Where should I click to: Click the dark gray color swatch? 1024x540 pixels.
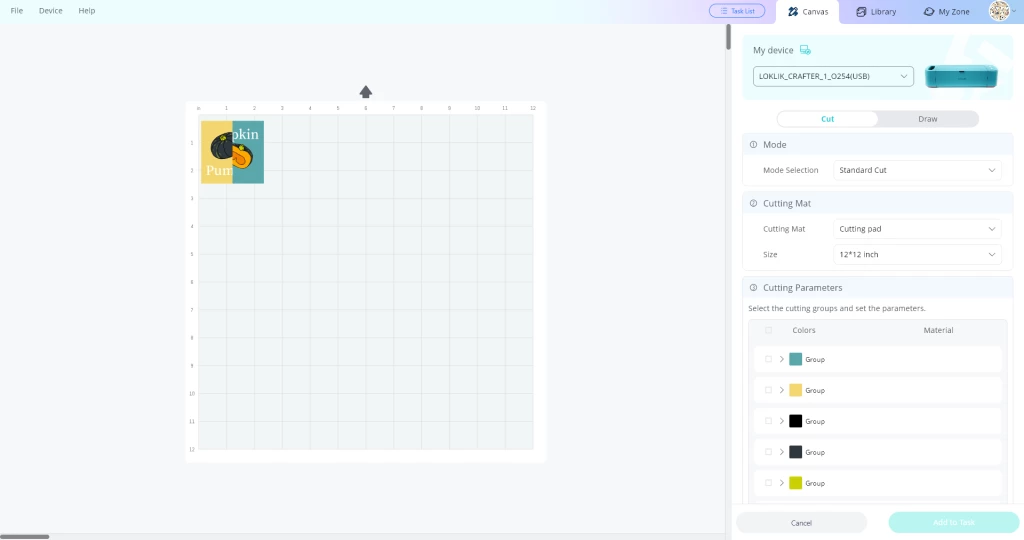(795, 452)
